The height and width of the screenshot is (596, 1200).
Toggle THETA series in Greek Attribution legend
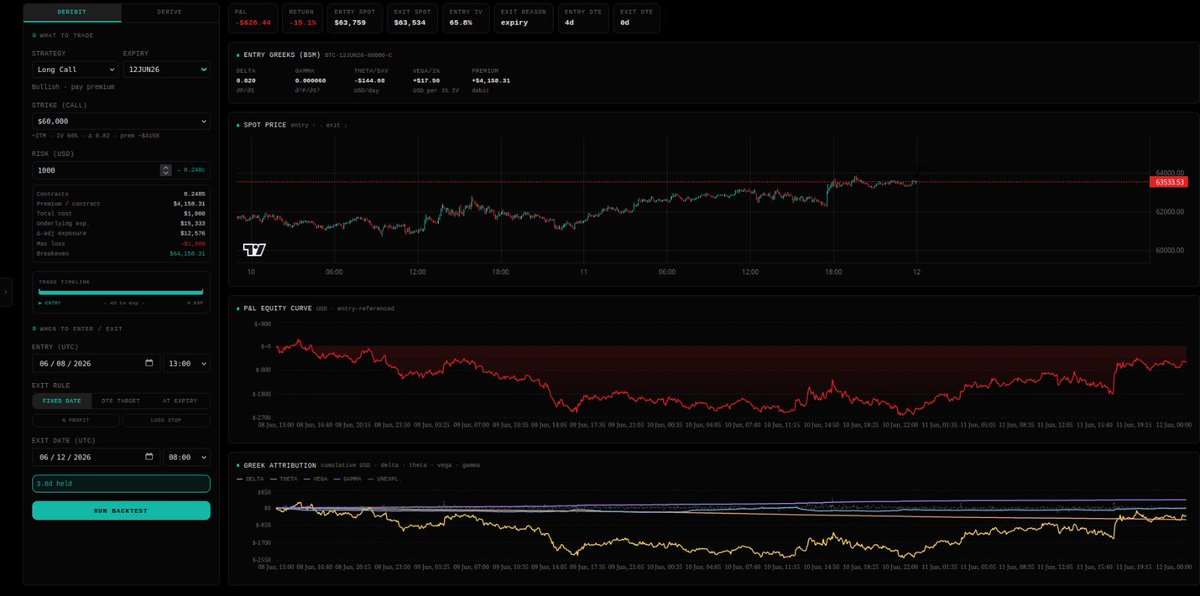click(x=283, y=479)
